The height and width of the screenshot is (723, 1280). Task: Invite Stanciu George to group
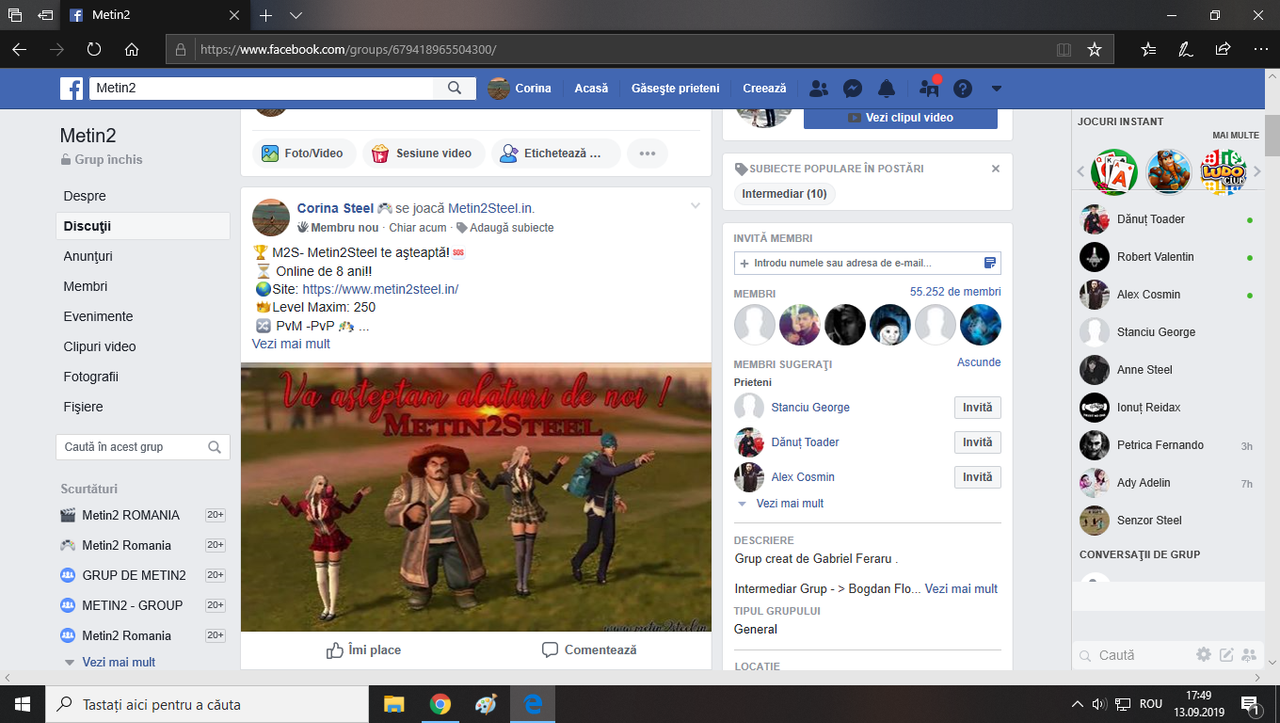pyautogui.click(x=978, y=408)
